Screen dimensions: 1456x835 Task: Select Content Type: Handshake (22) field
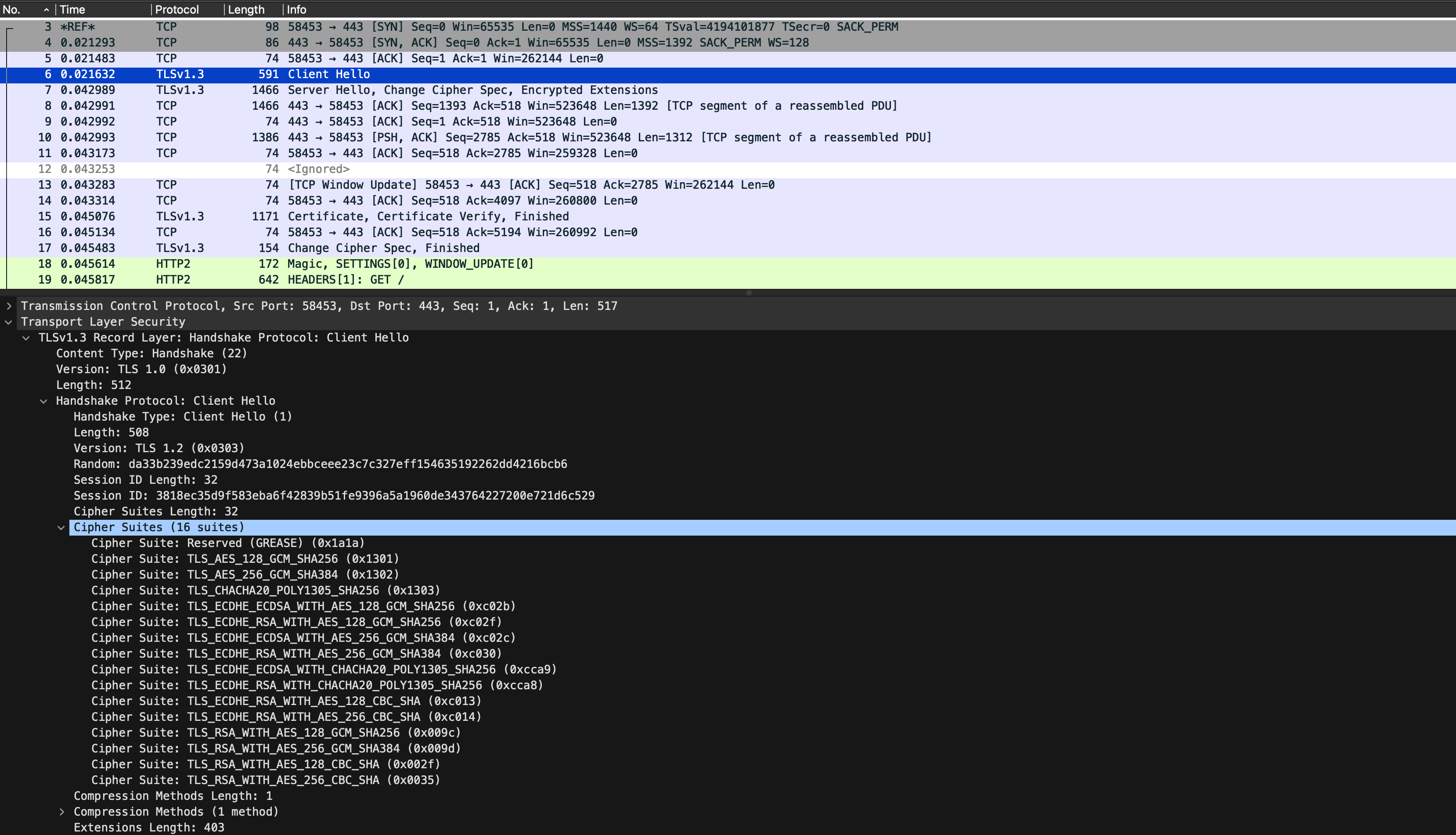coord(151,354)
